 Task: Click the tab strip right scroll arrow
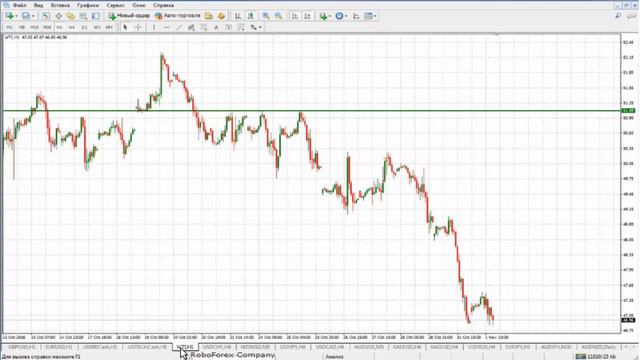(x=635, y=347)
